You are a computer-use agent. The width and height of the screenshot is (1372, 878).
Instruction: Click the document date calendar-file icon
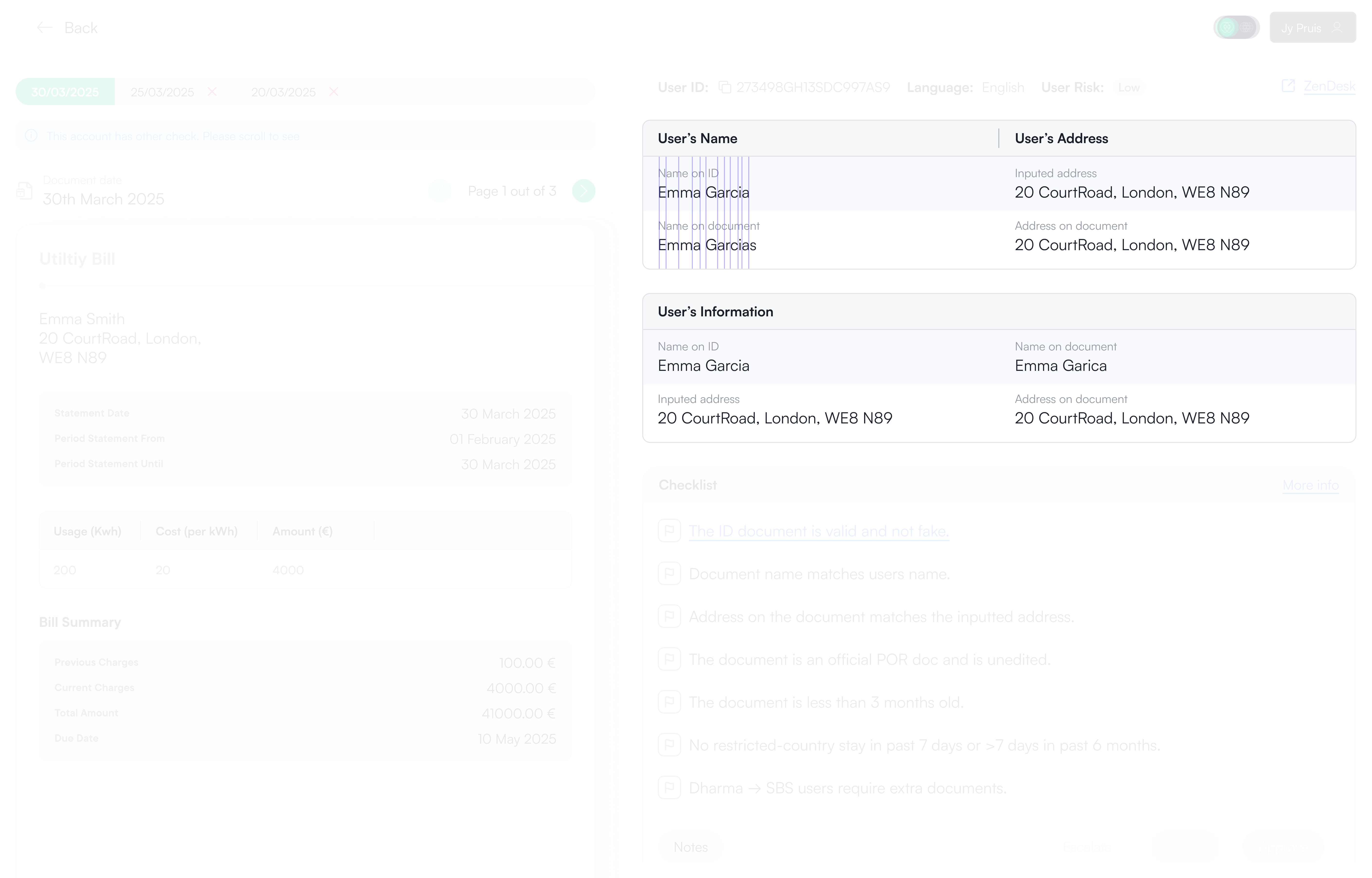25,191
